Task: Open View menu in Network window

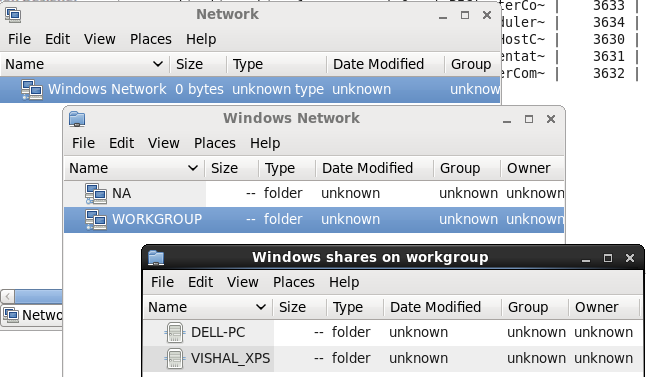Action: pyautogui.click(x=100, y=39)
